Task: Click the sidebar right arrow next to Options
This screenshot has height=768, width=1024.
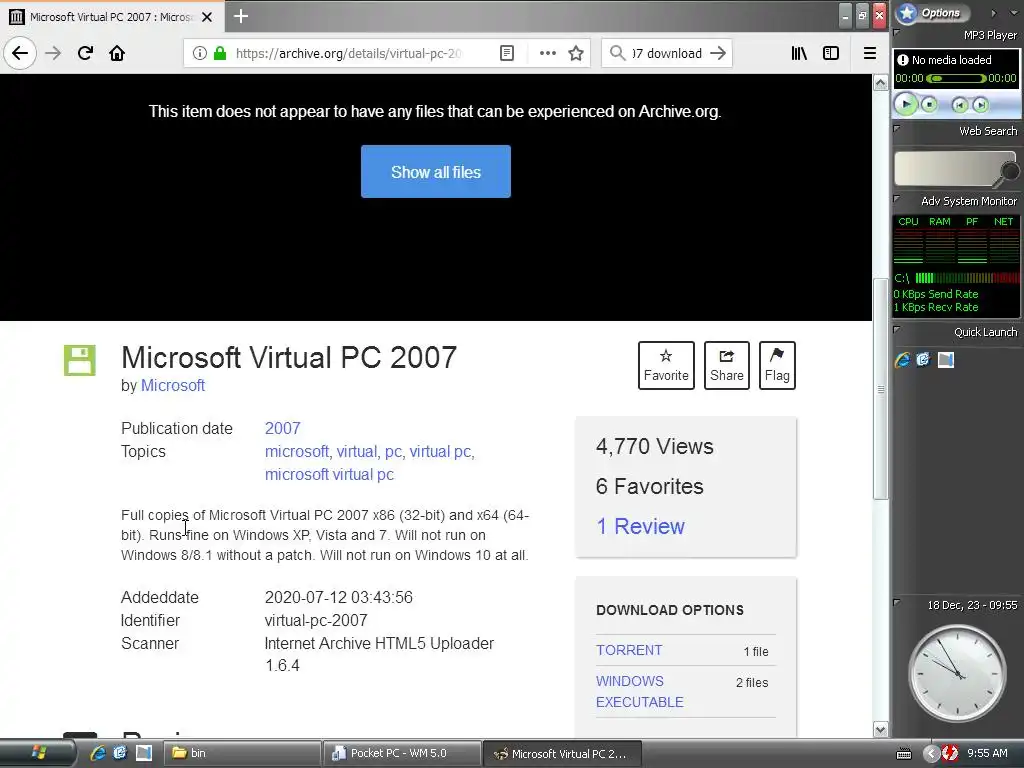Action: click(x=993, y=13)
